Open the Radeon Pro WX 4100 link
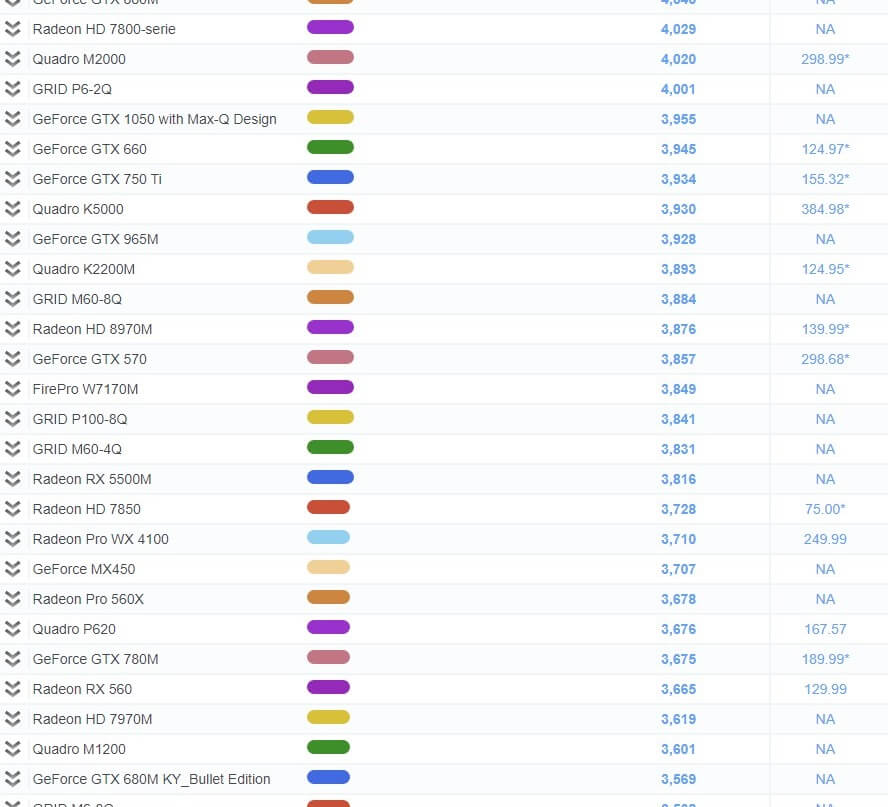Viewport: 888px width, 807px height. (101, 539)
